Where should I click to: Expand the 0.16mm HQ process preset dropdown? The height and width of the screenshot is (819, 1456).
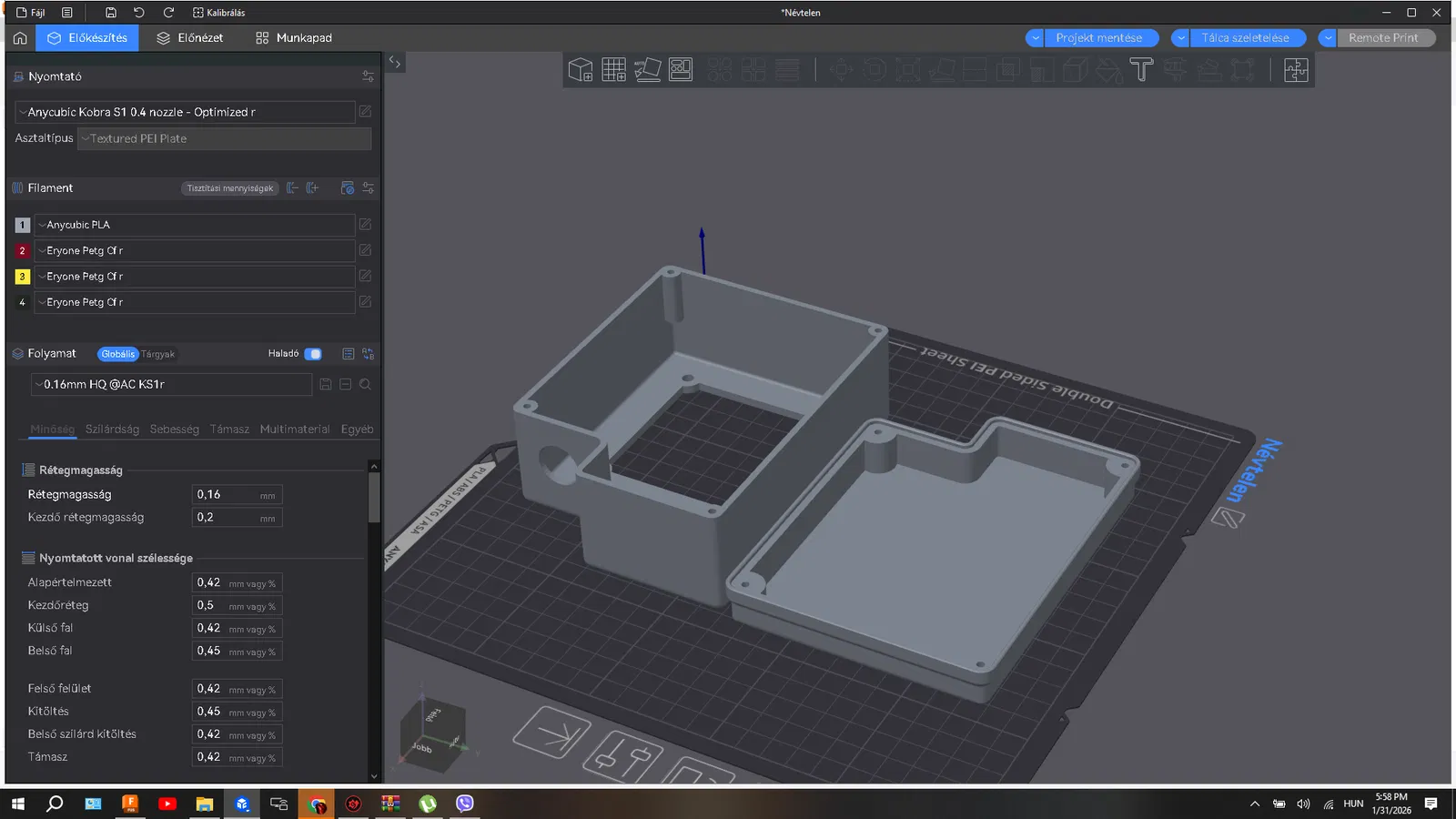click(171, 385)
